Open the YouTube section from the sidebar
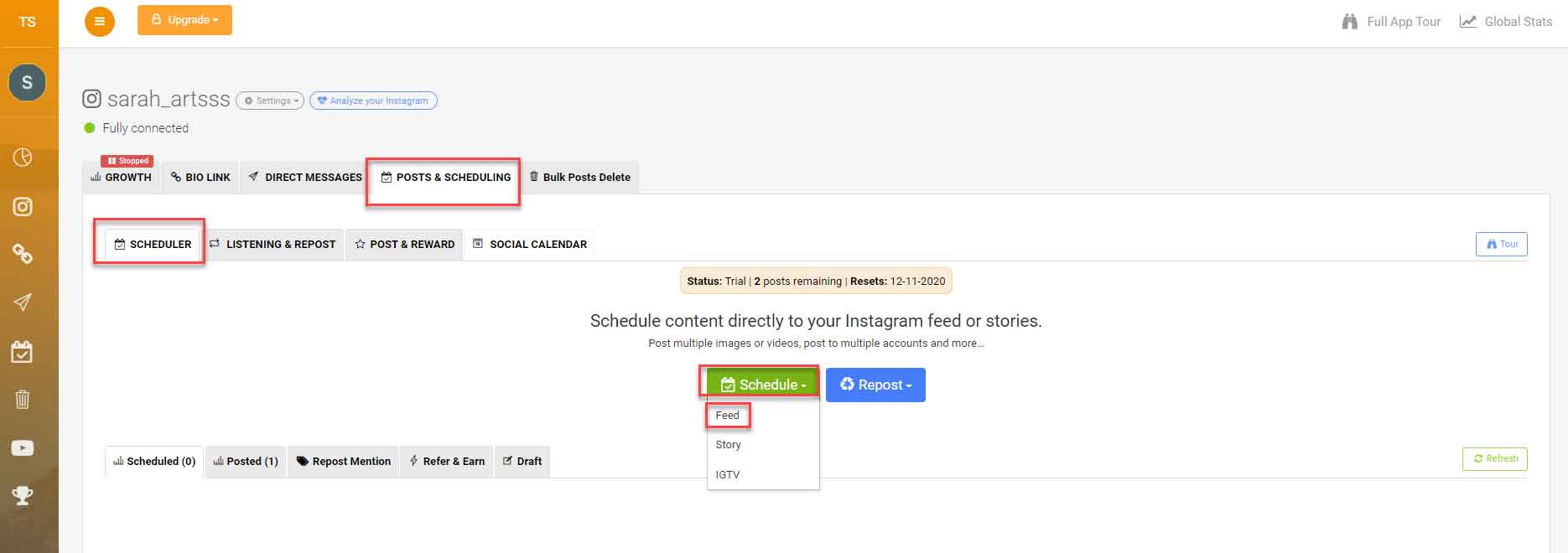This screenshot has width=1568, height=553. [23, 447]
